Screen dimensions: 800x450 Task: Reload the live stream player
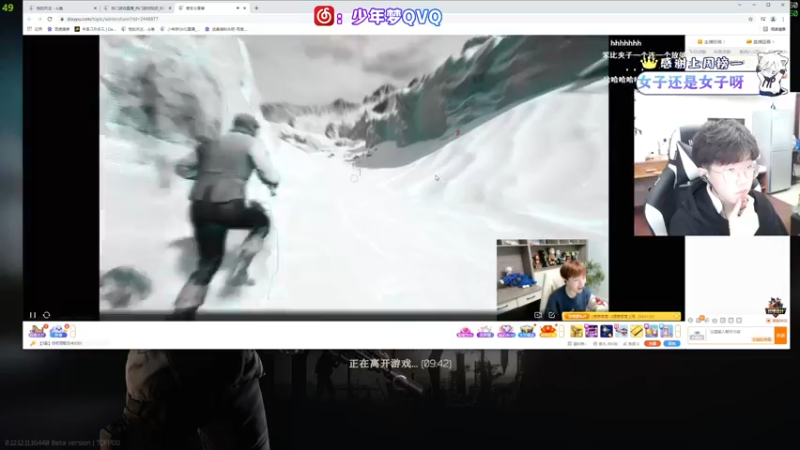(46, 315)
